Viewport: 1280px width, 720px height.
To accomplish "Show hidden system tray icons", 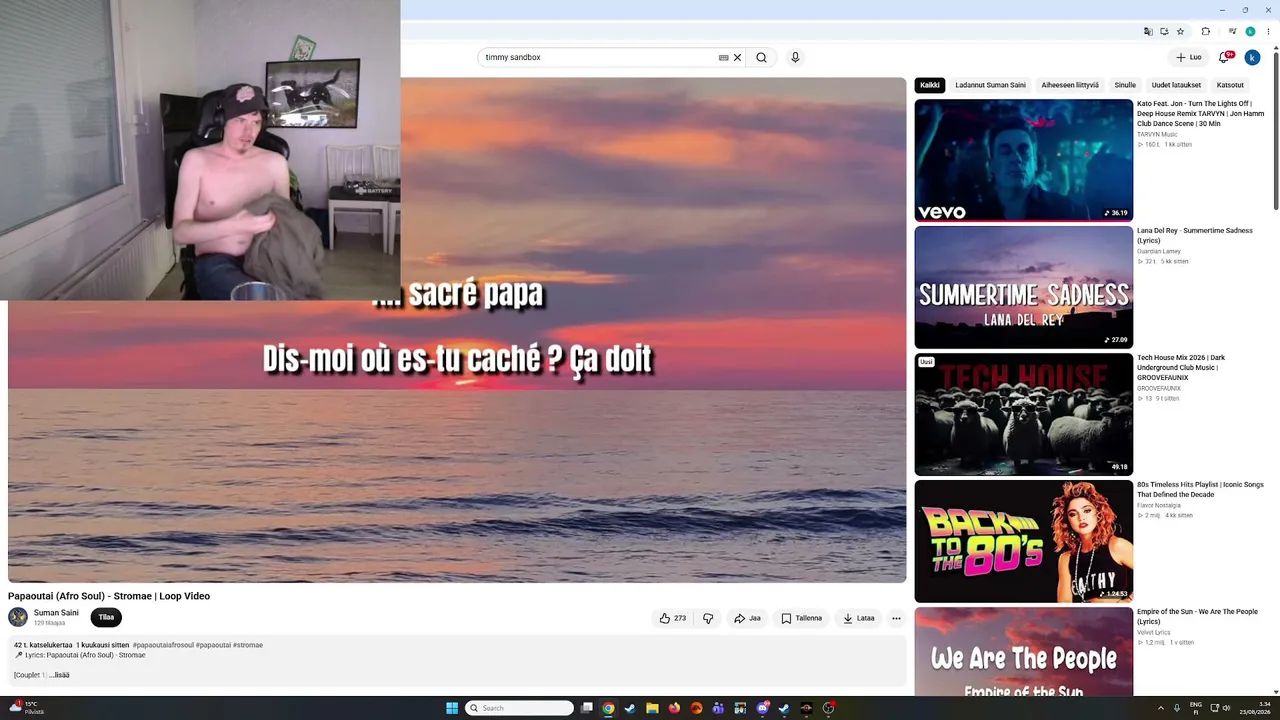I will click(1160, 708).
